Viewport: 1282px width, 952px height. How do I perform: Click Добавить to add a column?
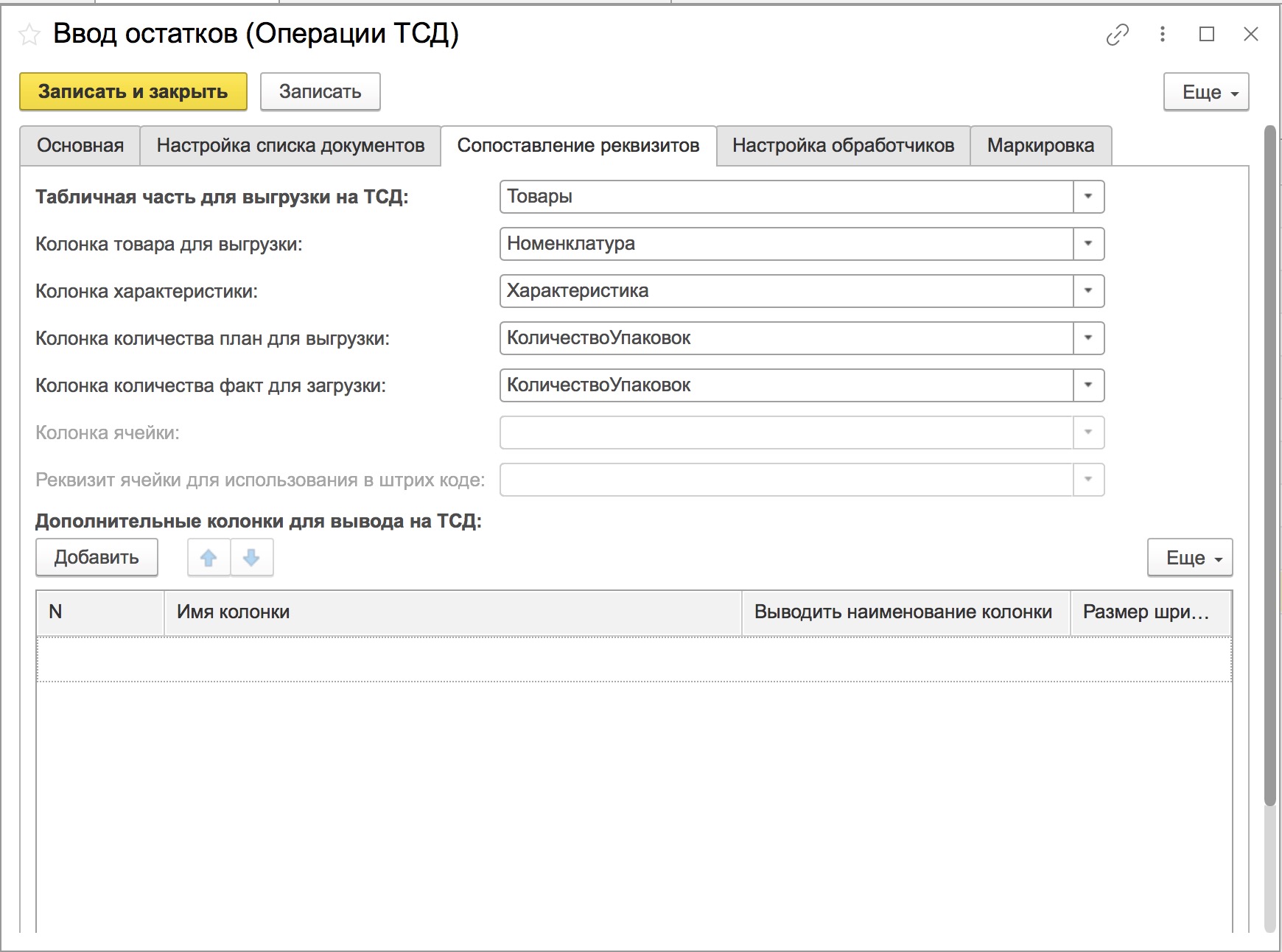point(97,558)
